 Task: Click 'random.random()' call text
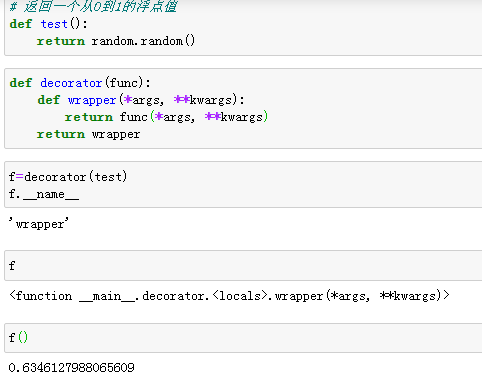143,41
